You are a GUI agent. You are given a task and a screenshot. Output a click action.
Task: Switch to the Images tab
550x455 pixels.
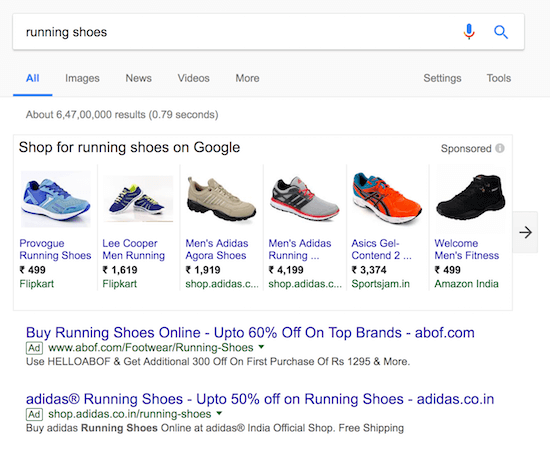(x=82, y=78)
